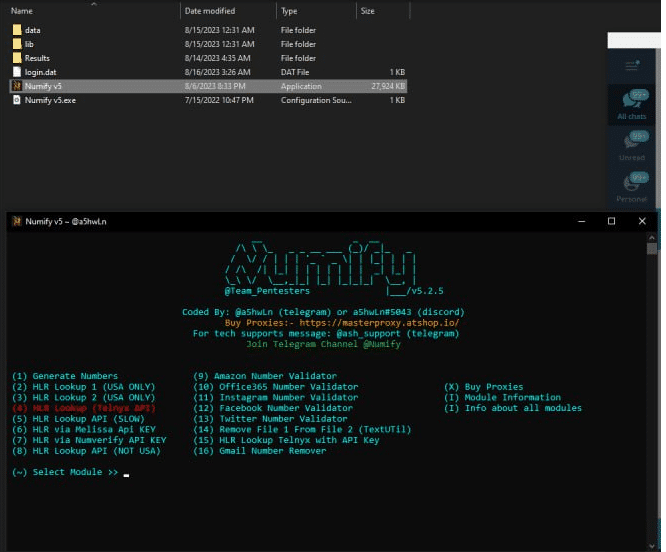Sort files by Type column header

pyautogui.click(x=290, y=10)
